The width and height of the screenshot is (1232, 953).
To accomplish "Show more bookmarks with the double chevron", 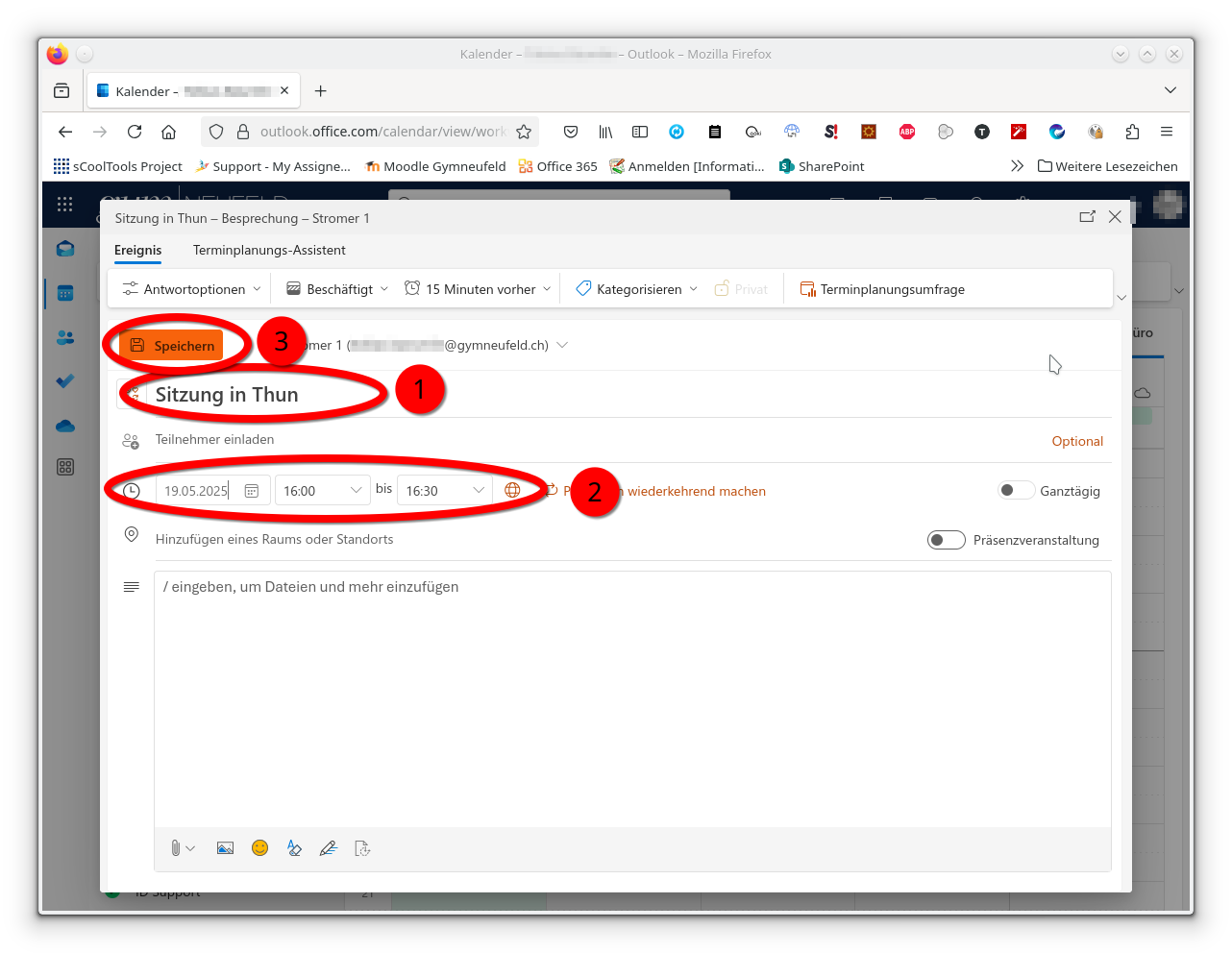I will (x=1017, y=166).
